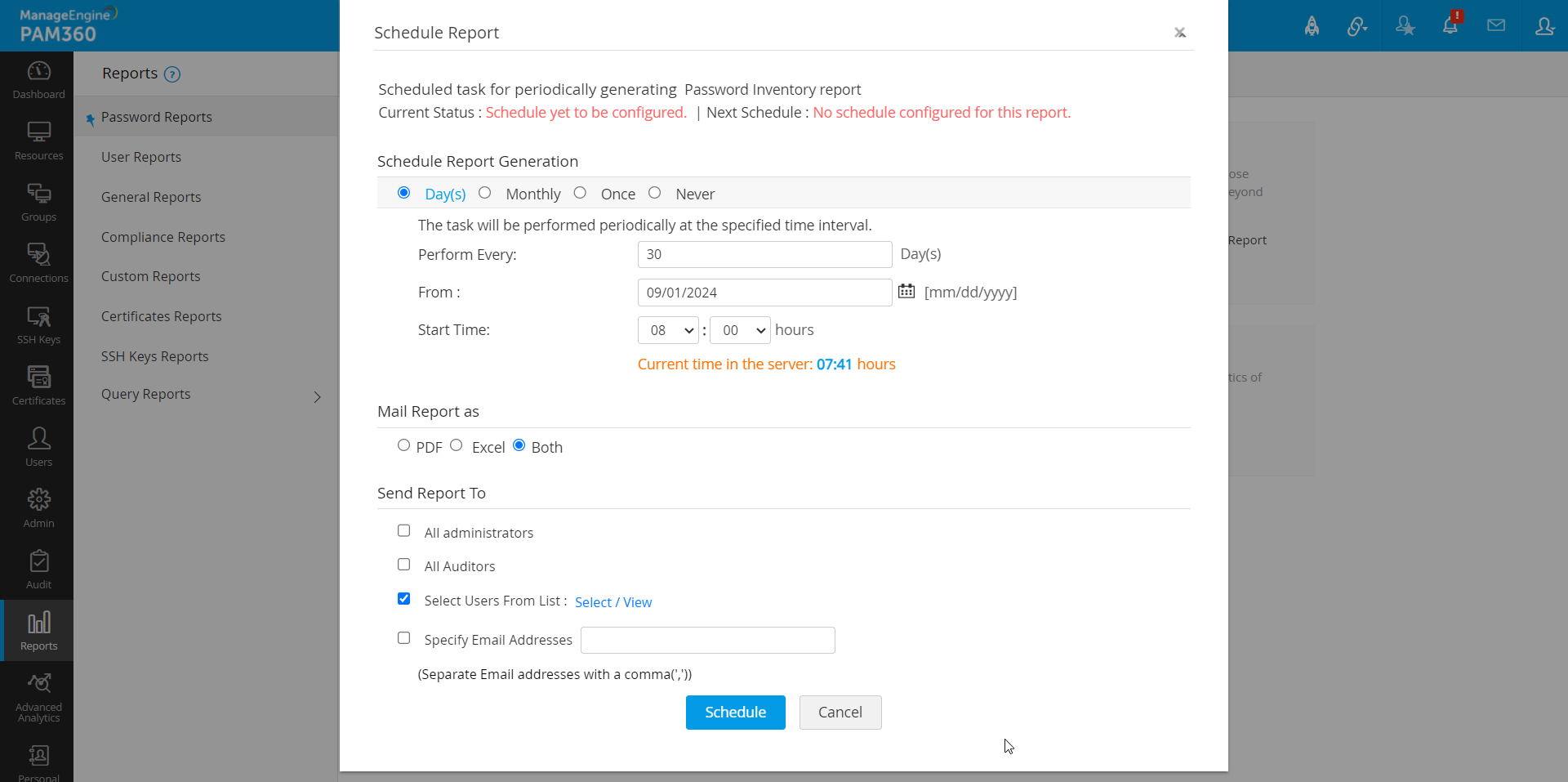Image resolution: width=1568 pixels, height=782 pixels.
Task: Open the Audit sidebar section
Action: pos(38,570)
